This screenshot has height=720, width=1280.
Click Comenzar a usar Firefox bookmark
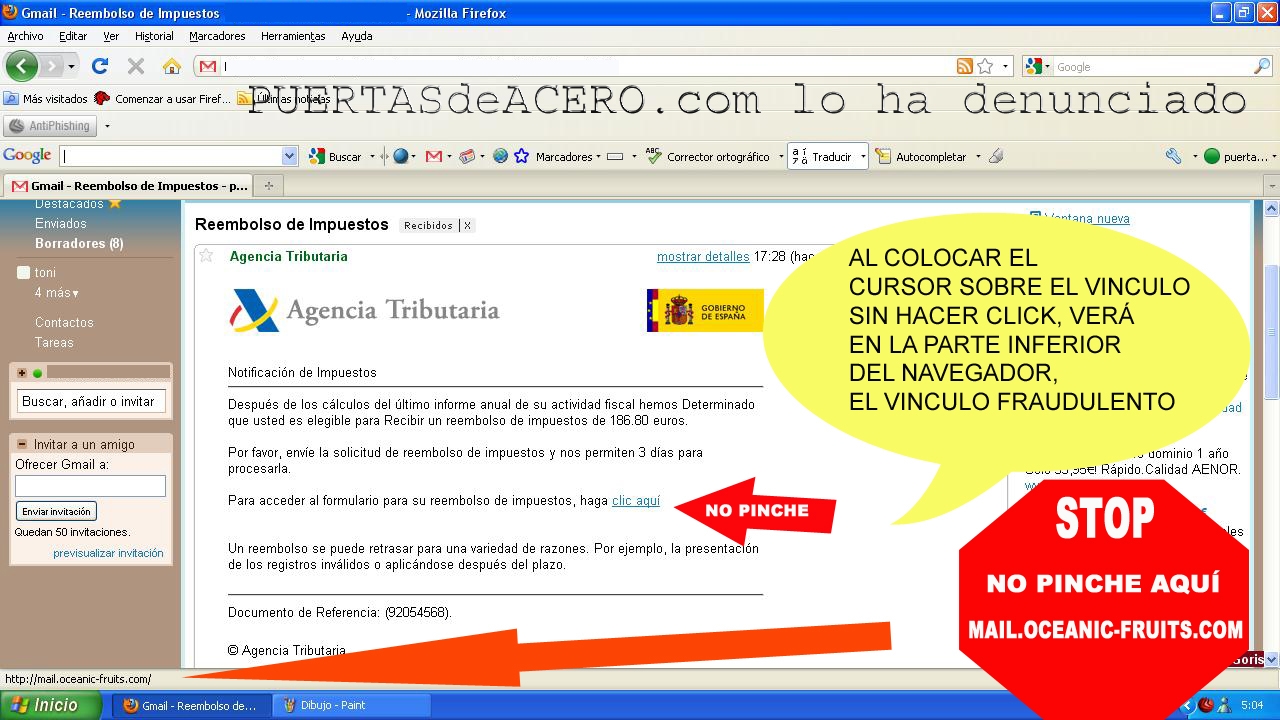(162, 99)
